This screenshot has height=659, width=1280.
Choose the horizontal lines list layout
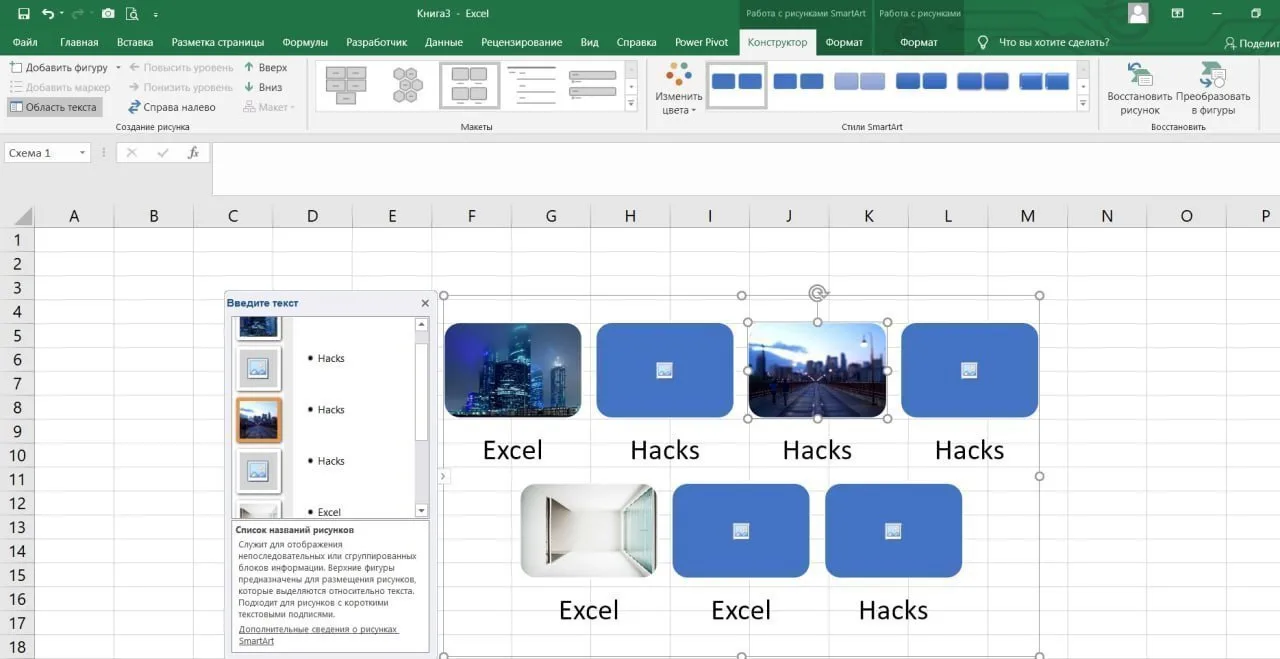[531, 85]
